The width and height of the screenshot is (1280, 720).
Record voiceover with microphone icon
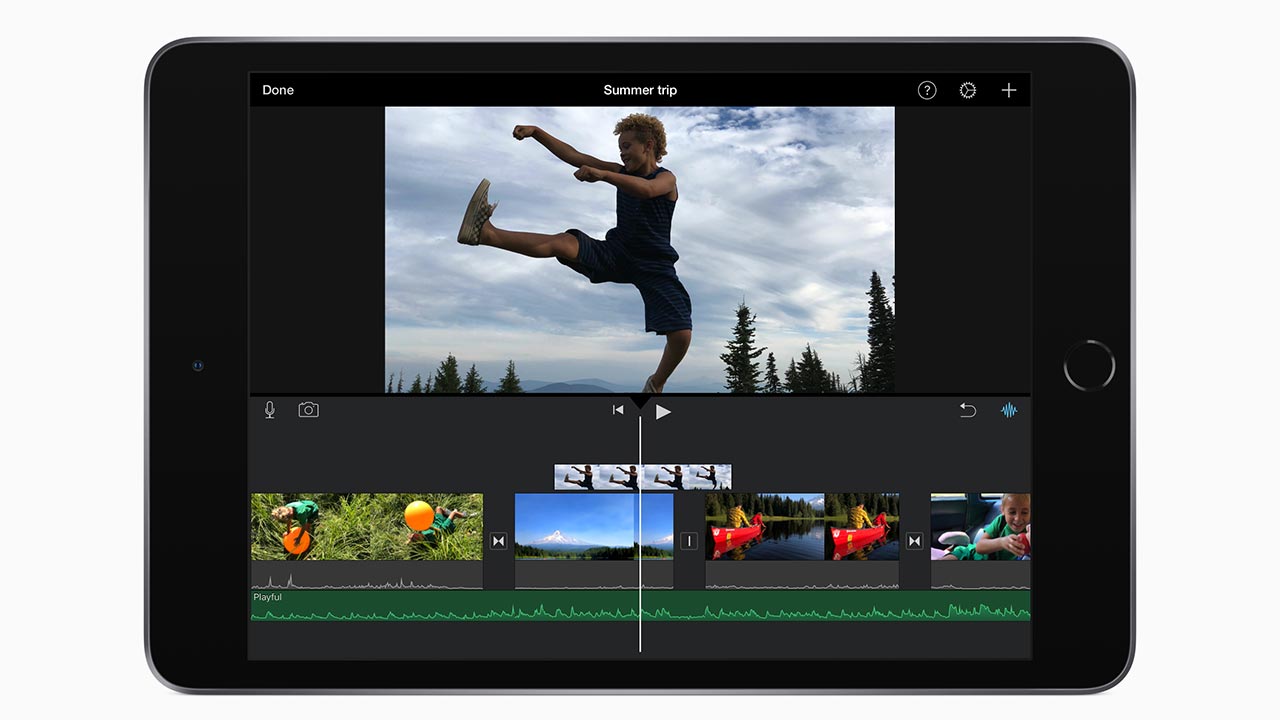270,410
